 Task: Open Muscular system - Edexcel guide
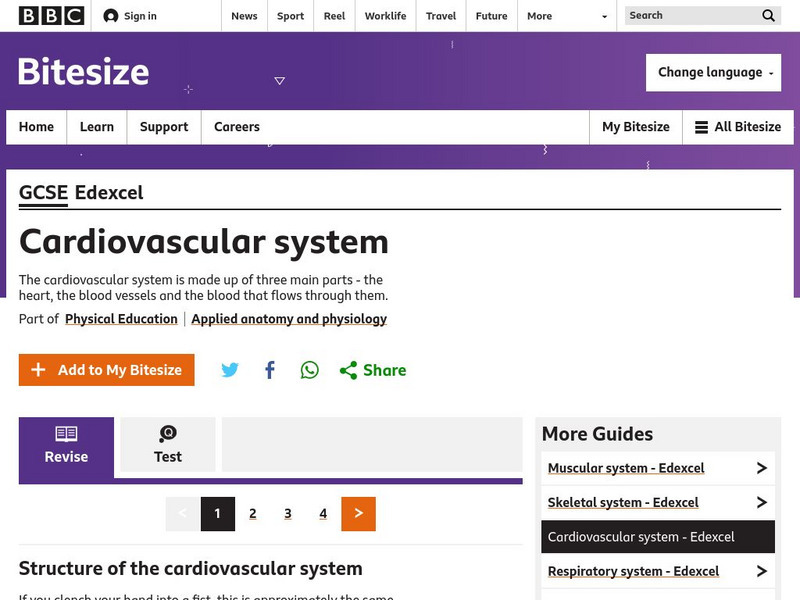tap(626, 468)
